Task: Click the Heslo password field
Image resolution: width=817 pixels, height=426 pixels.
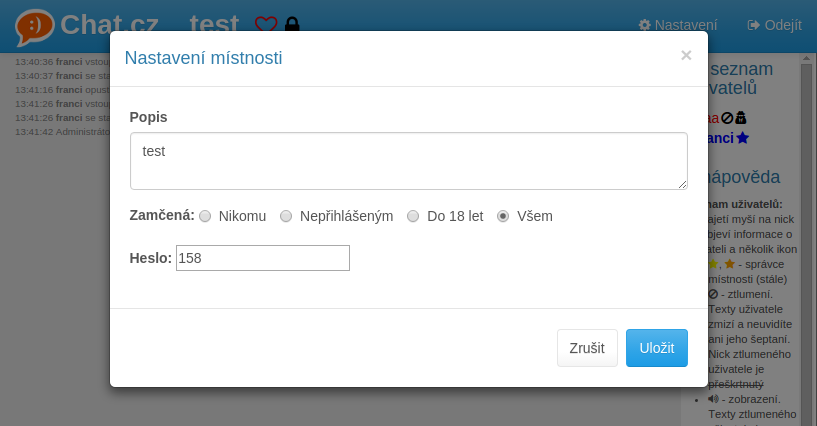Action: tap(263, 258)
